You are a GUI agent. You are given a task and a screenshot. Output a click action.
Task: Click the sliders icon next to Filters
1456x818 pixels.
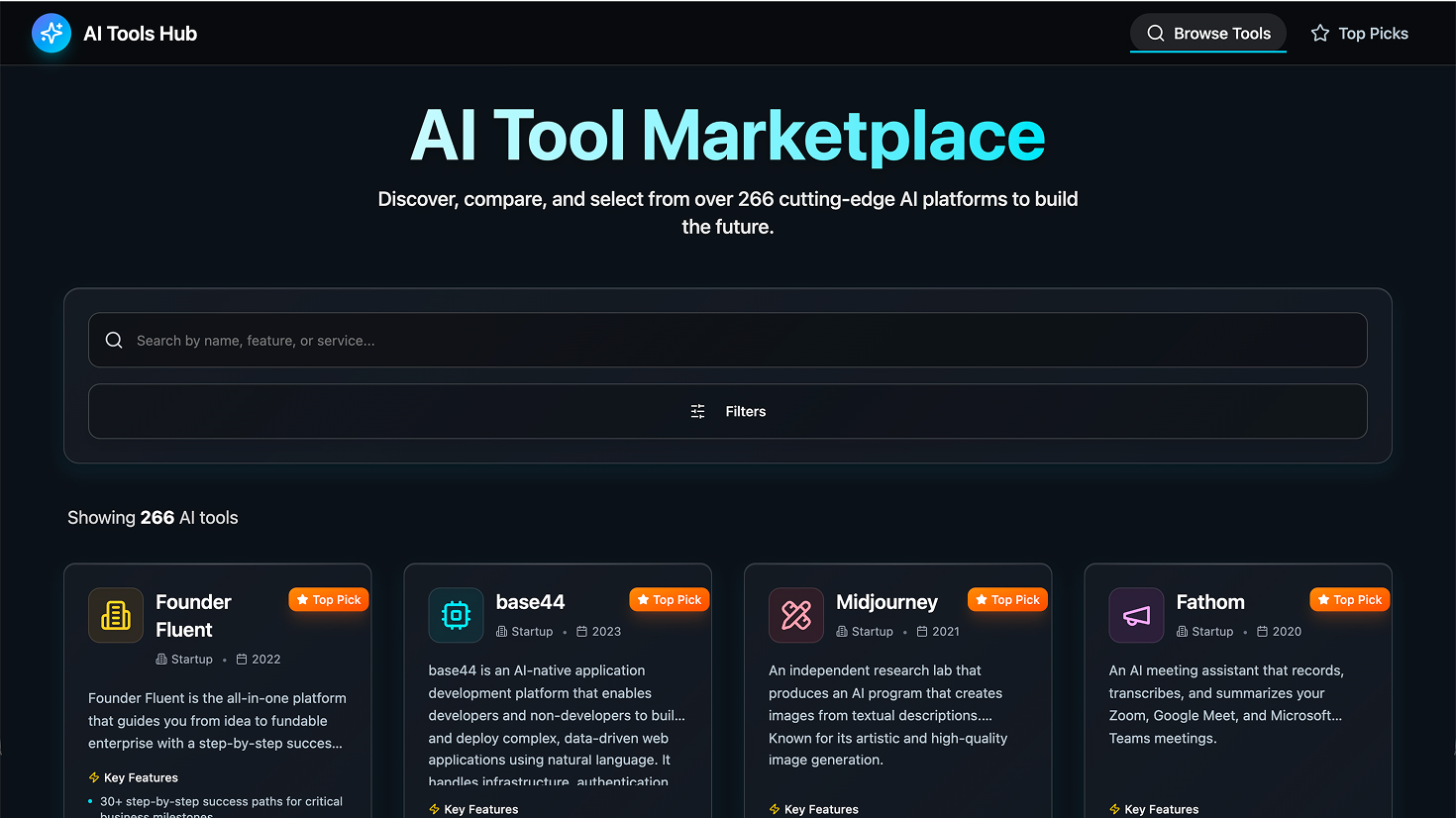click(x=698, y=411)
